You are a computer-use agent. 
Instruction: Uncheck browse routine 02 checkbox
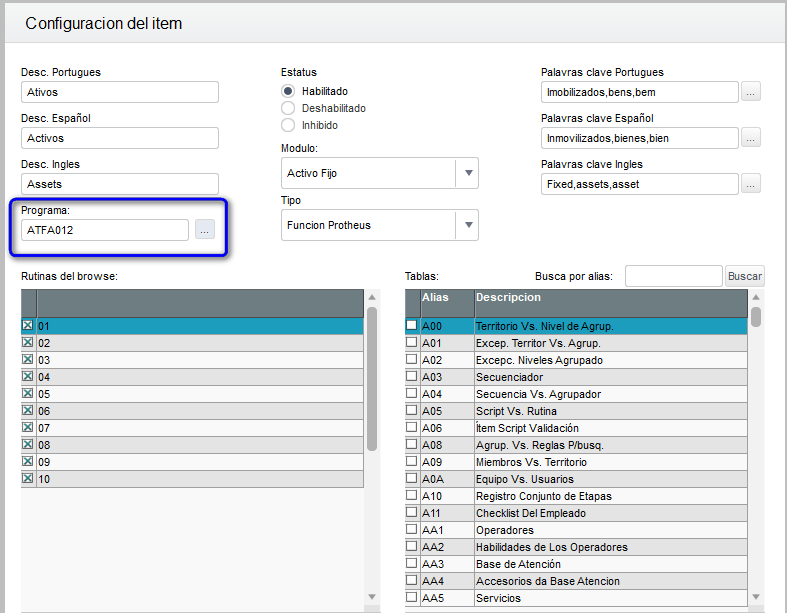pos(28,342)
